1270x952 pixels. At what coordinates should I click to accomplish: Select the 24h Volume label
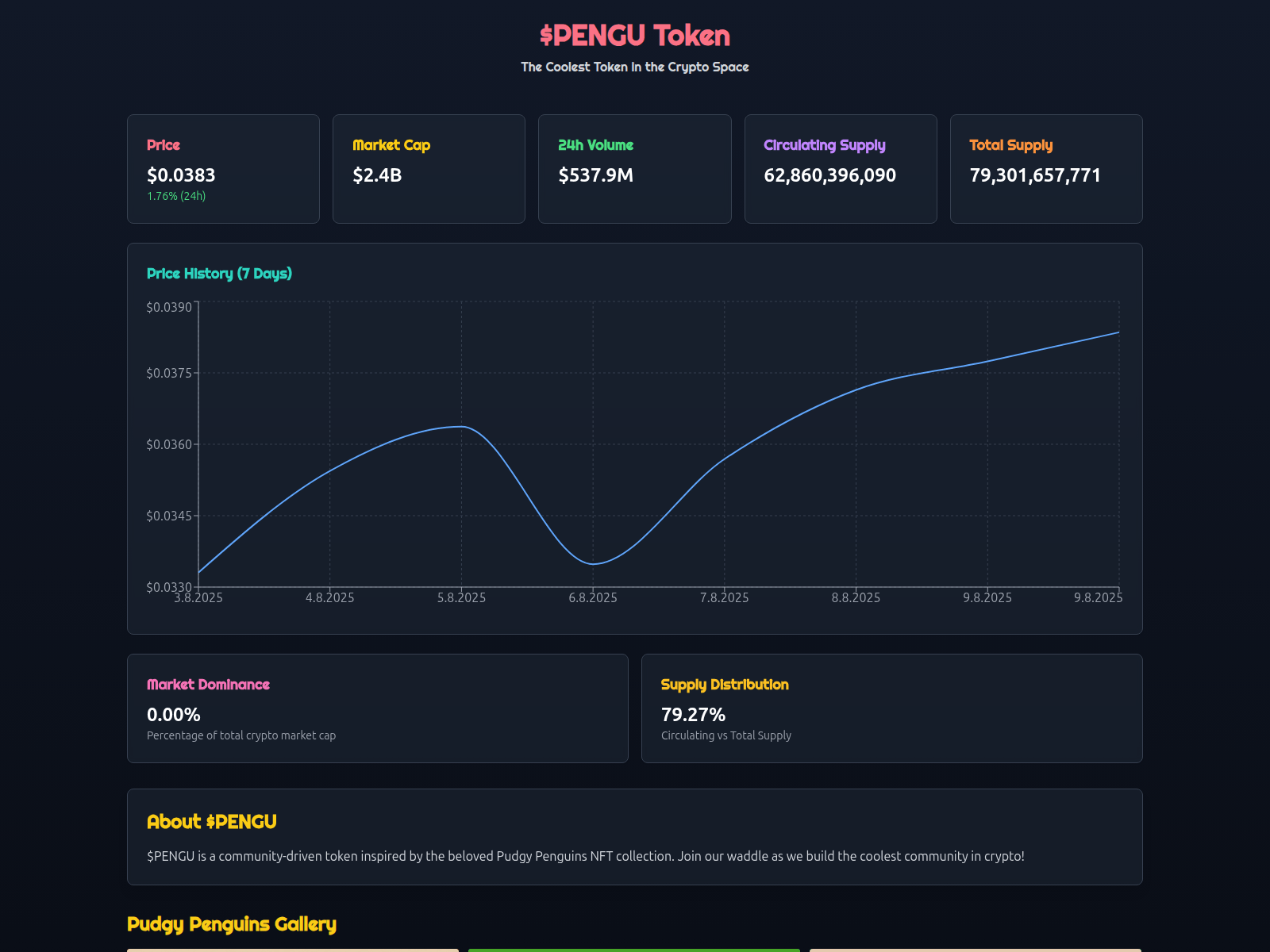[596, 145]
